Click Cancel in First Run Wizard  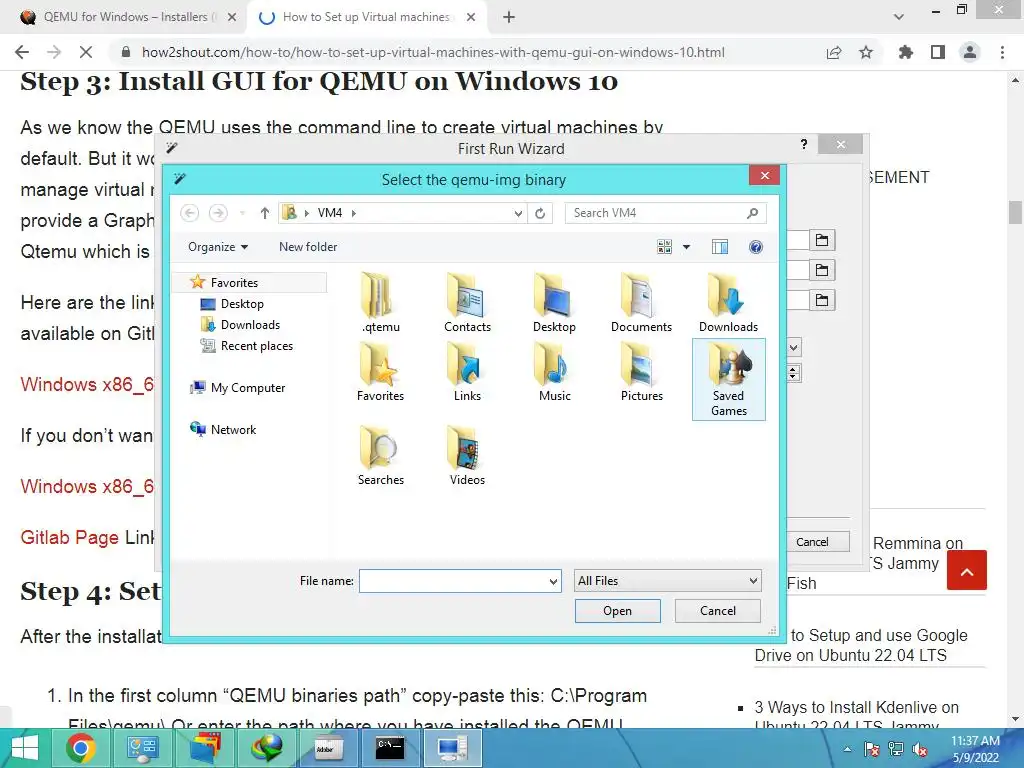(812, 542)
